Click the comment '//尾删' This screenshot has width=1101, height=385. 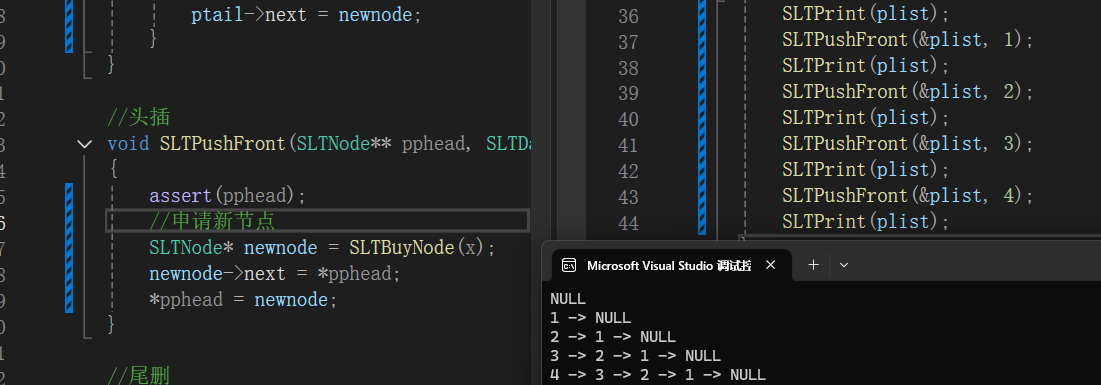click(x=138, y=376)
